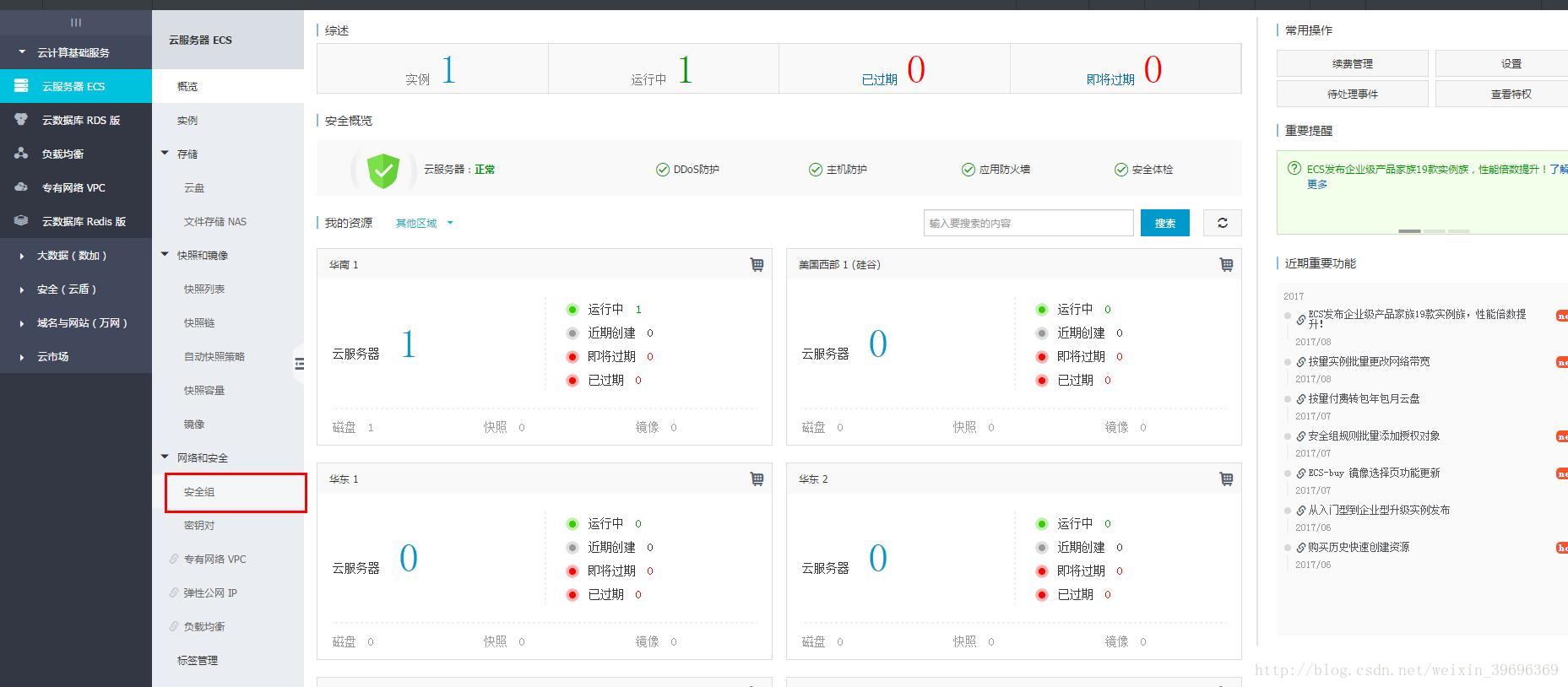Click link icon beside 购买历史快速创建资源

[1301, 548]
